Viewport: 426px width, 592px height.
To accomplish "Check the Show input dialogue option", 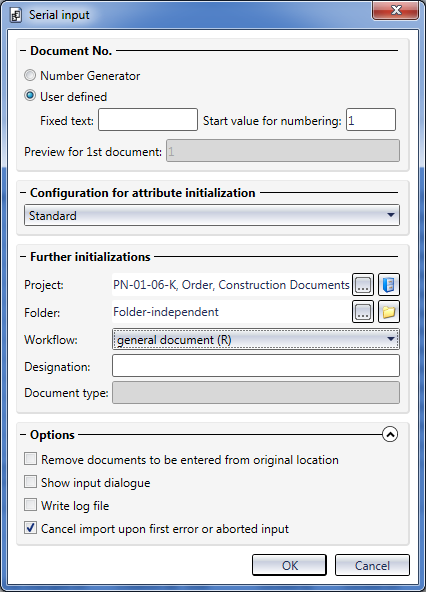I will 30,482.
